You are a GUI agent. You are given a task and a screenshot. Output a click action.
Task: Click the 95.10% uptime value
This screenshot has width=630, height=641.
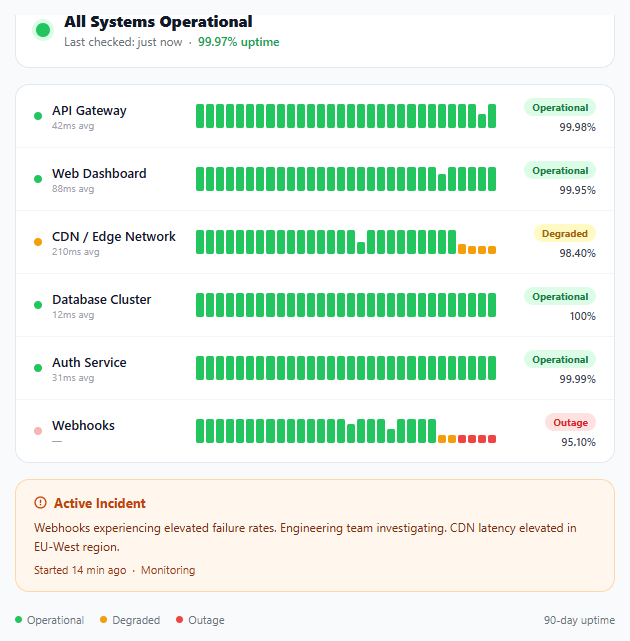(578, 442)
